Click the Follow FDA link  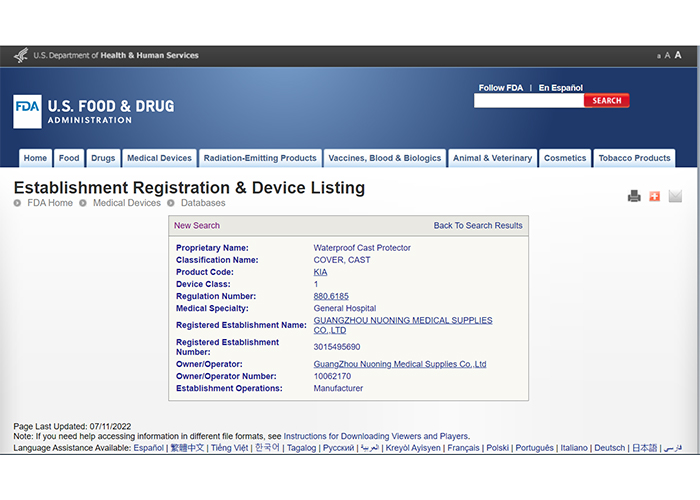point(500,88)
